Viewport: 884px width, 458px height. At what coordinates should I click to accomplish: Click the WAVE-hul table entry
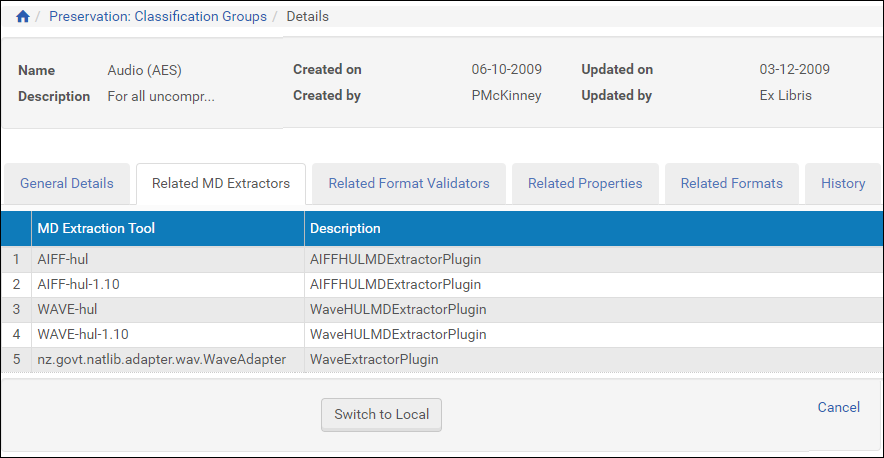67,310
